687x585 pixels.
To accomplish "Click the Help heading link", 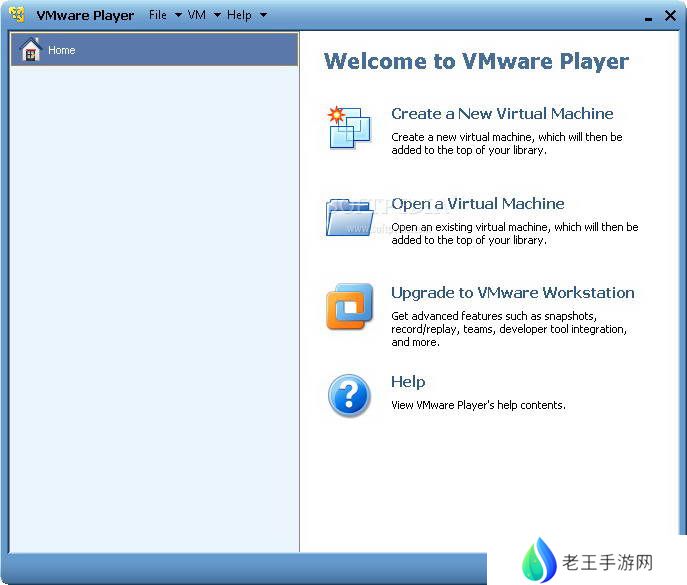I will pyautogui.click(x=408, y=382).
